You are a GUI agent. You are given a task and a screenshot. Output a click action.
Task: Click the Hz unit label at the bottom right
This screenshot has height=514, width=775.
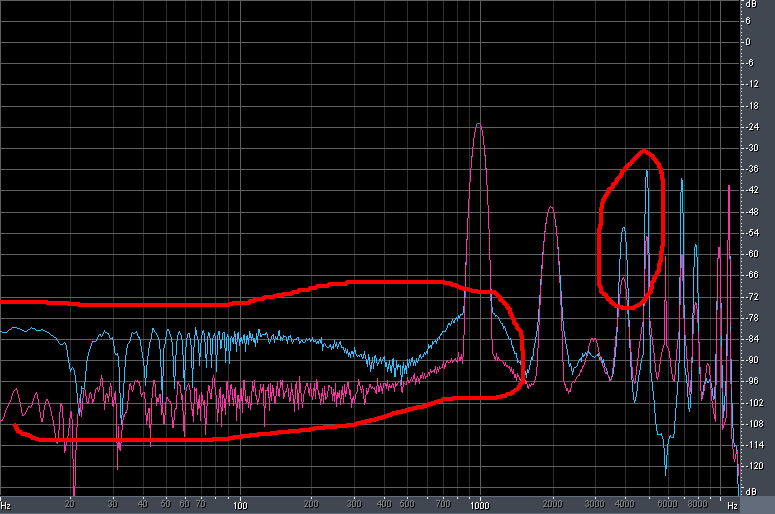click(732, 506)
